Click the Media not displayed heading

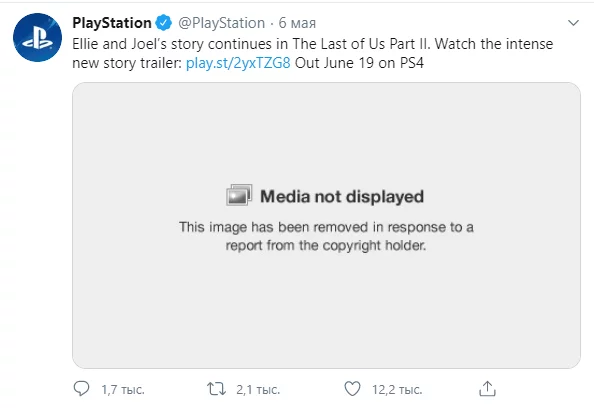(x=342, y=196)
